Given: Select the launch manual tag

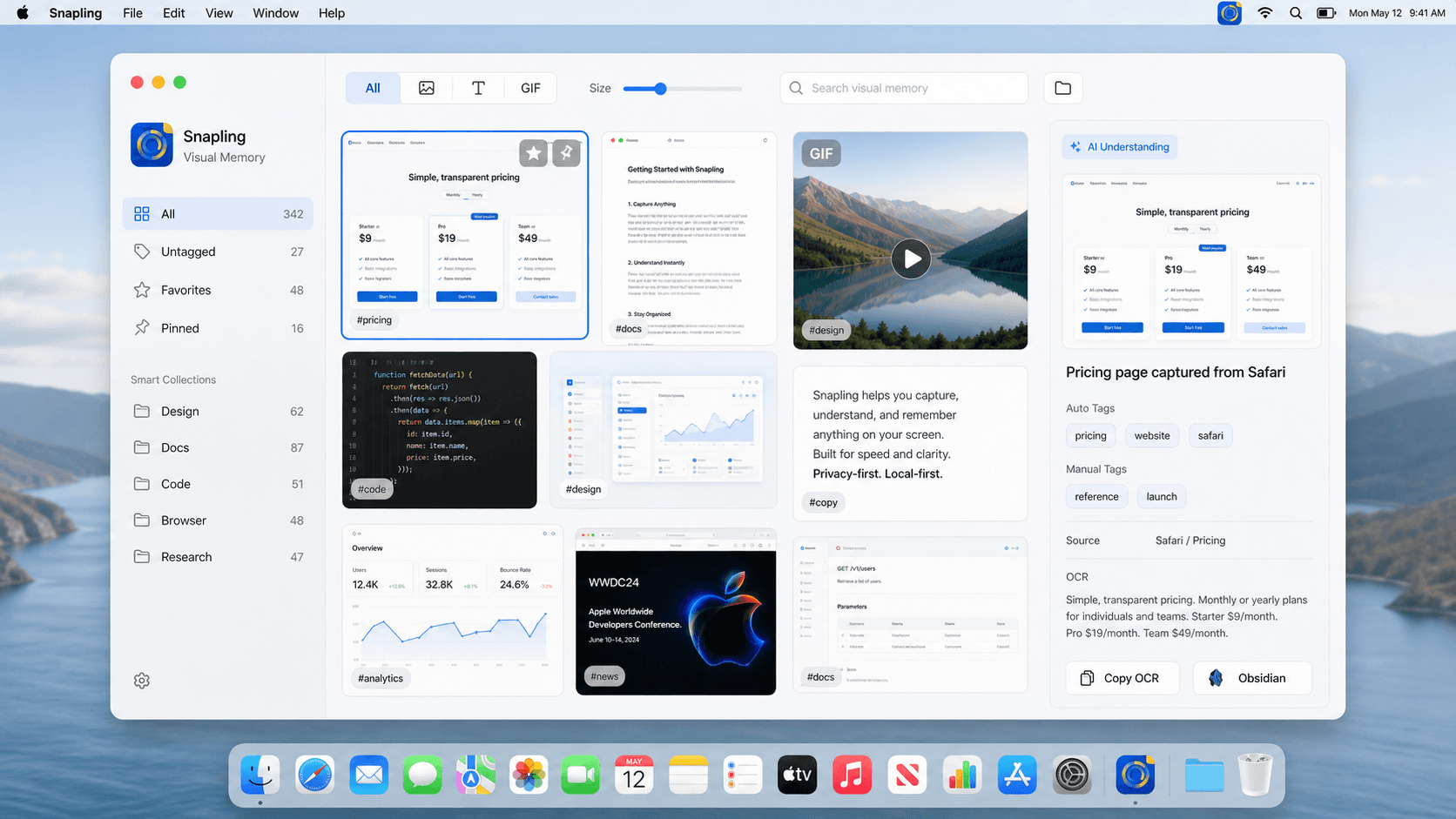Looking at the screenshot, I should 1162,496.
